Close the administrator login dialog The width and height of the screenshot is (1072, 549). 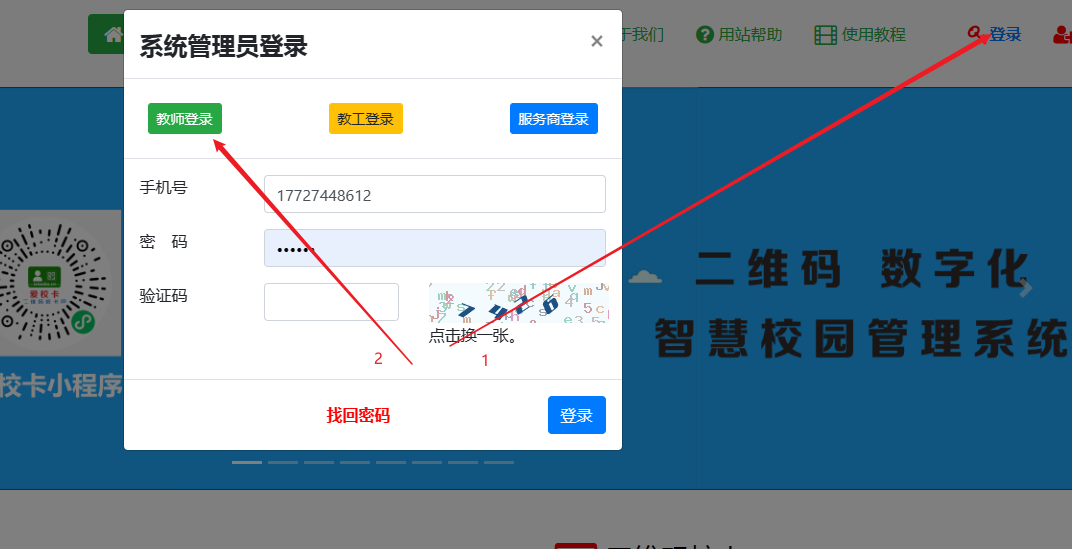597,41
